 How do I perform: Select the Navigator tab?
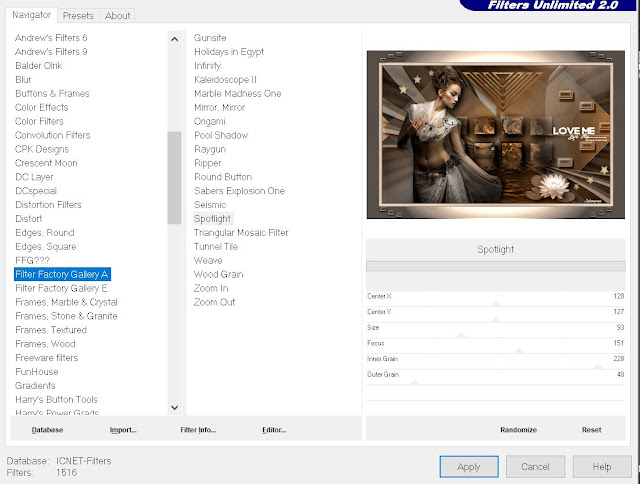pos(31,15)
